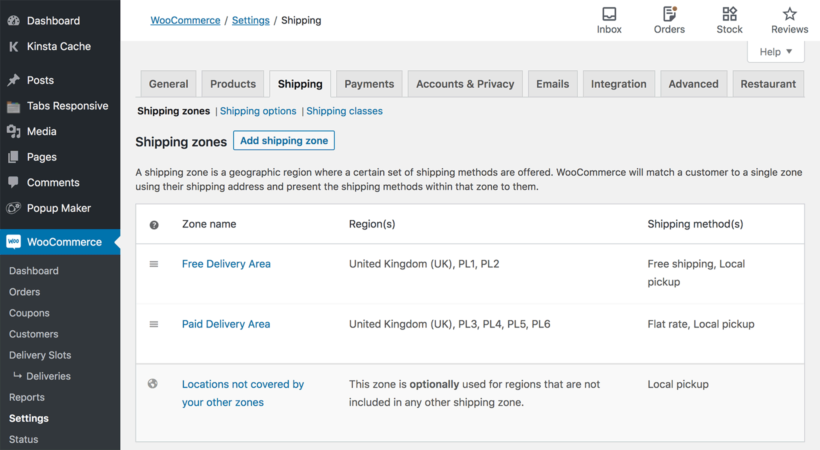Image resolution: width=820 pixels, height=450 pixels.
Task: Open the Stock icon in header
Action: (730, 14)
